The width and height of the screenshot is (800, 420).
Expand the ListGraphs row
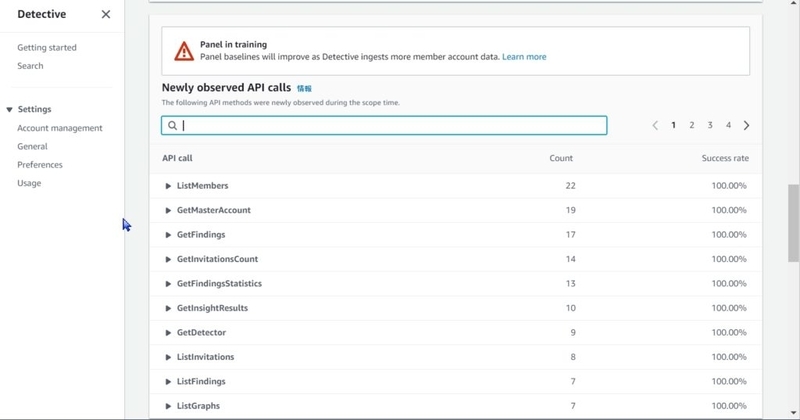[x=168, y=407]
